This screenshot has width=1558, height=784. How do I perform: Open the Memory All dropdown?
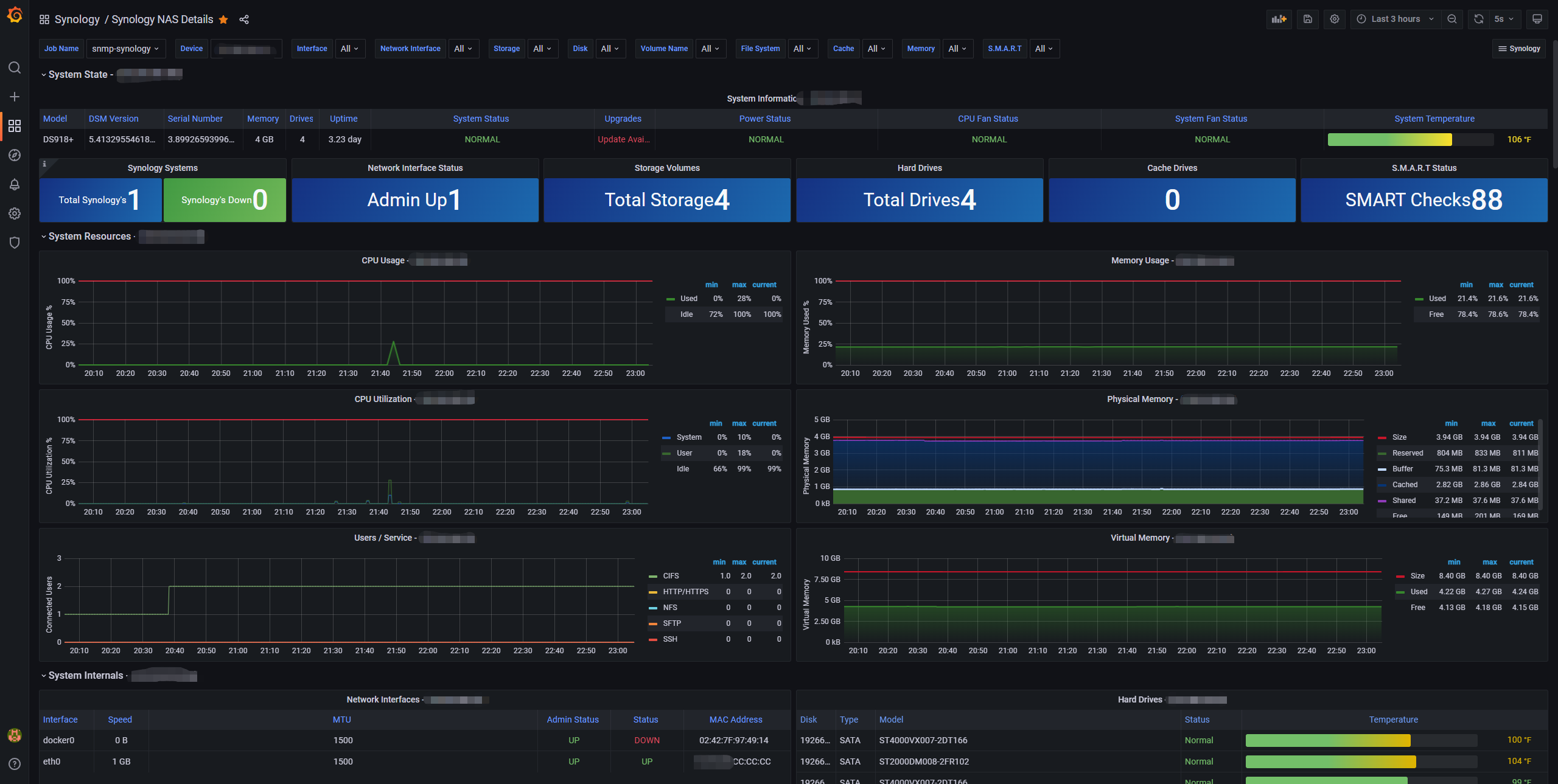[958, 49]
